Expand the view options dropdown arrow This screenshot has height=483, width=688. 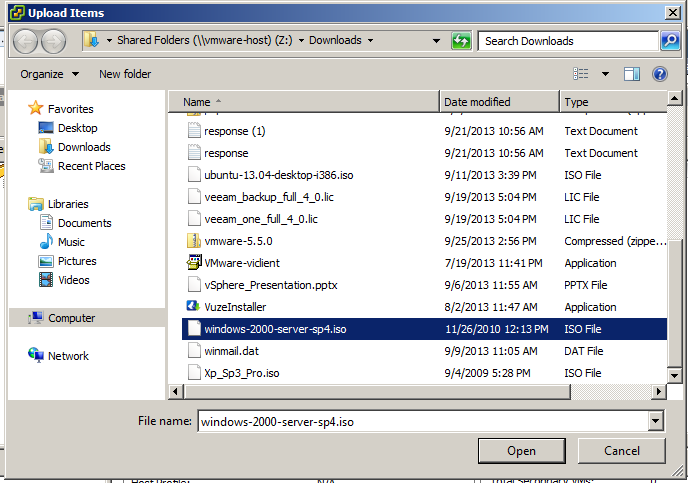[605, 74]
